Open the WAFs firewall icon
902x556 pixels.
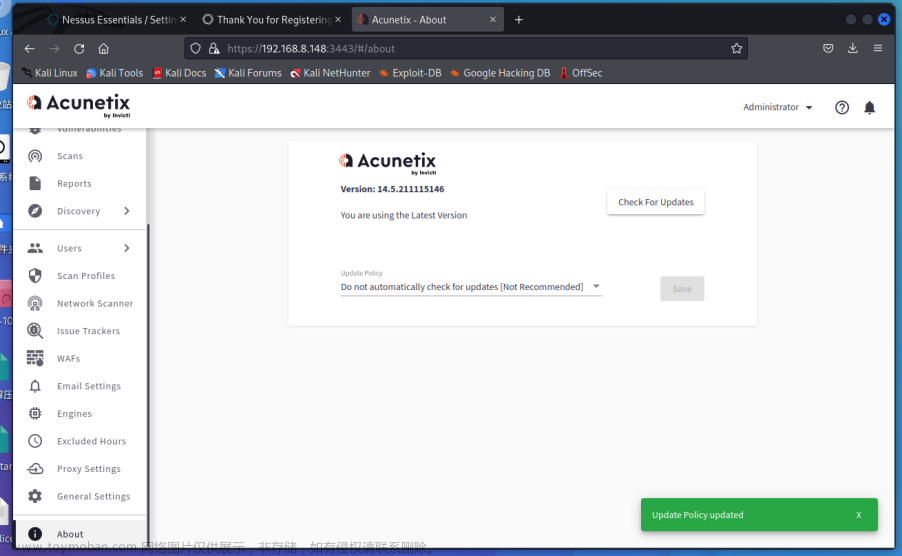(35, 358)
